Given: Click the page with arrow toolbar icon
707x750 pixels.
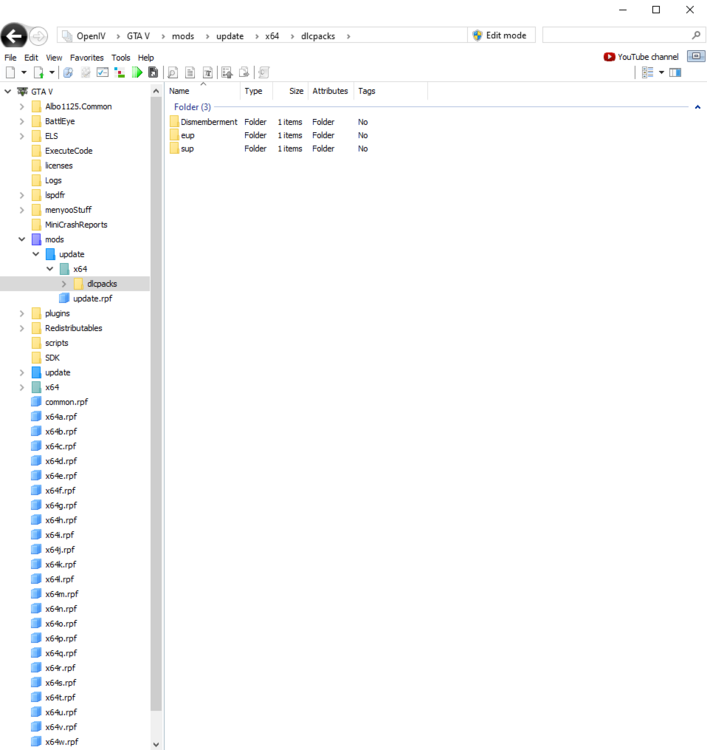Looking at the screenshot, I should coord(244,73).
